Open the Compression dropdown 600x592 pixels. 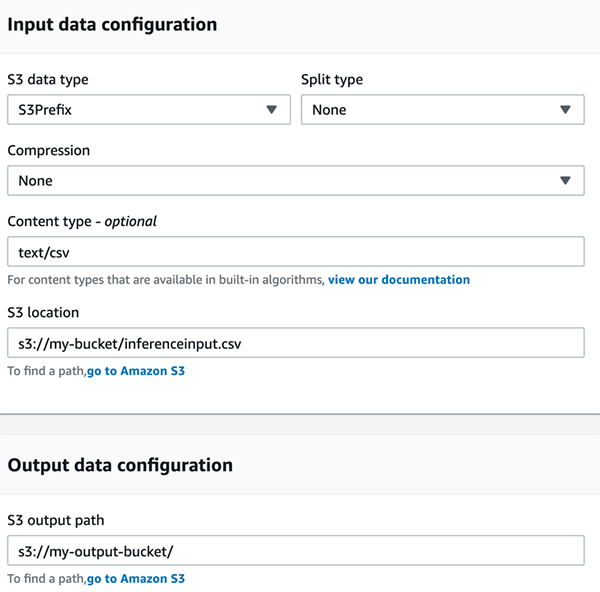pyautogui.click(x=296, y=181)
